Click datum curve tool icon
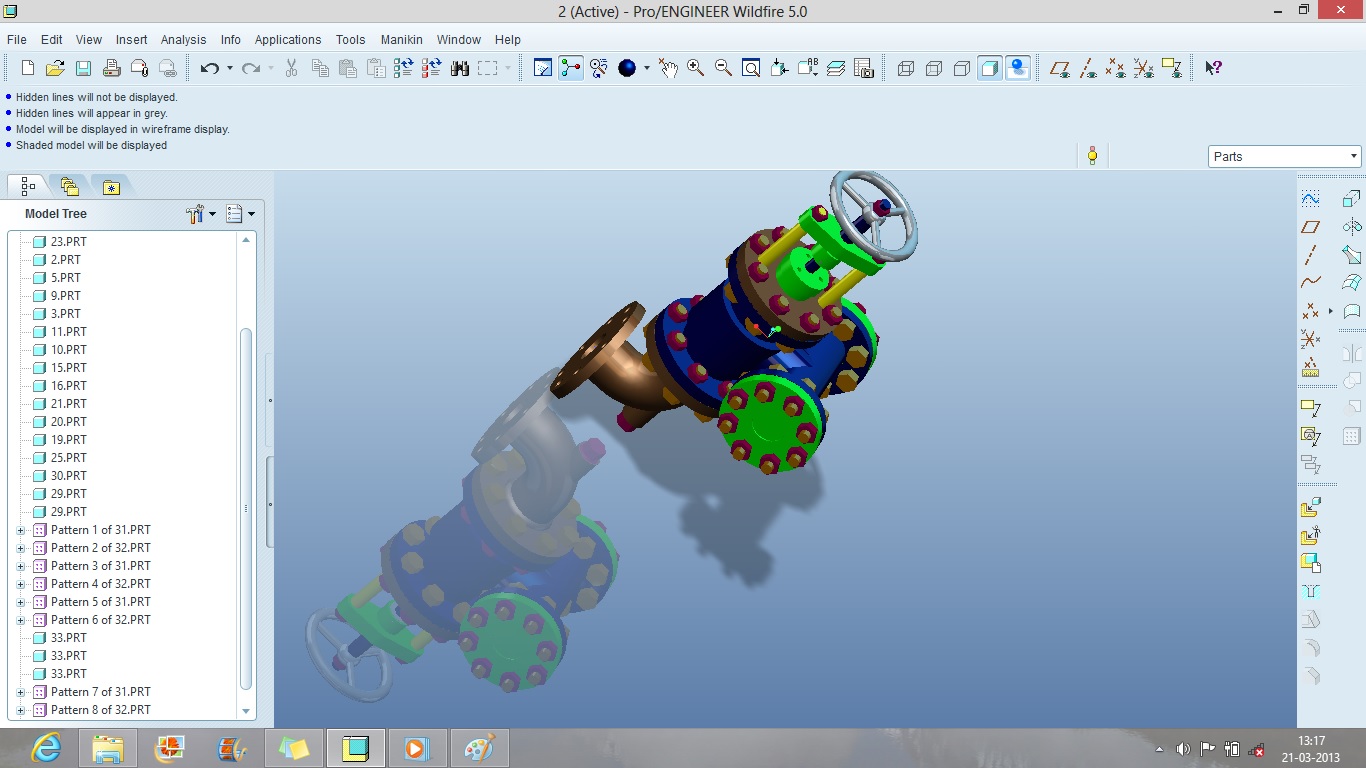This screenshot has height=768, width=1366. 1311,283
